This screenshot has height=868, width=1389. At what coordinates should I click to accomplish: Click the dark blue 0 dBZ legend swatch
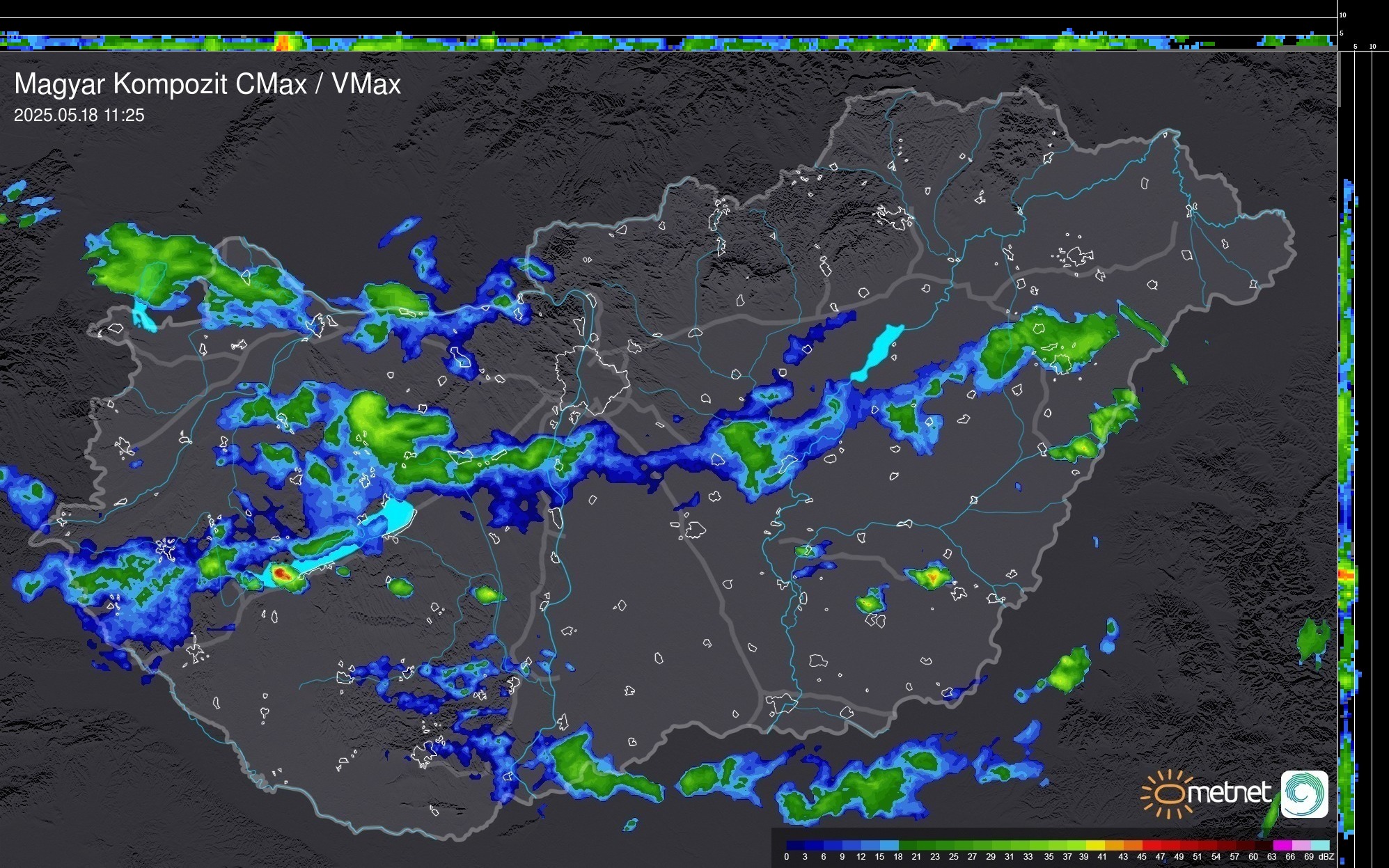[796, 845]
